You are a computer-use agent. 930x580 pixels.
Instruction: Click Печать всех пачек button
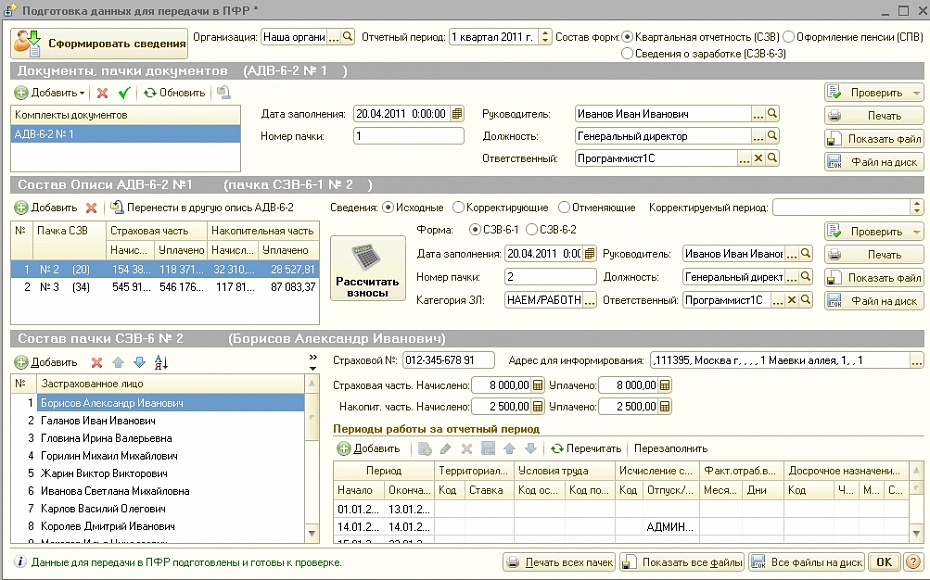coord(559,562)
